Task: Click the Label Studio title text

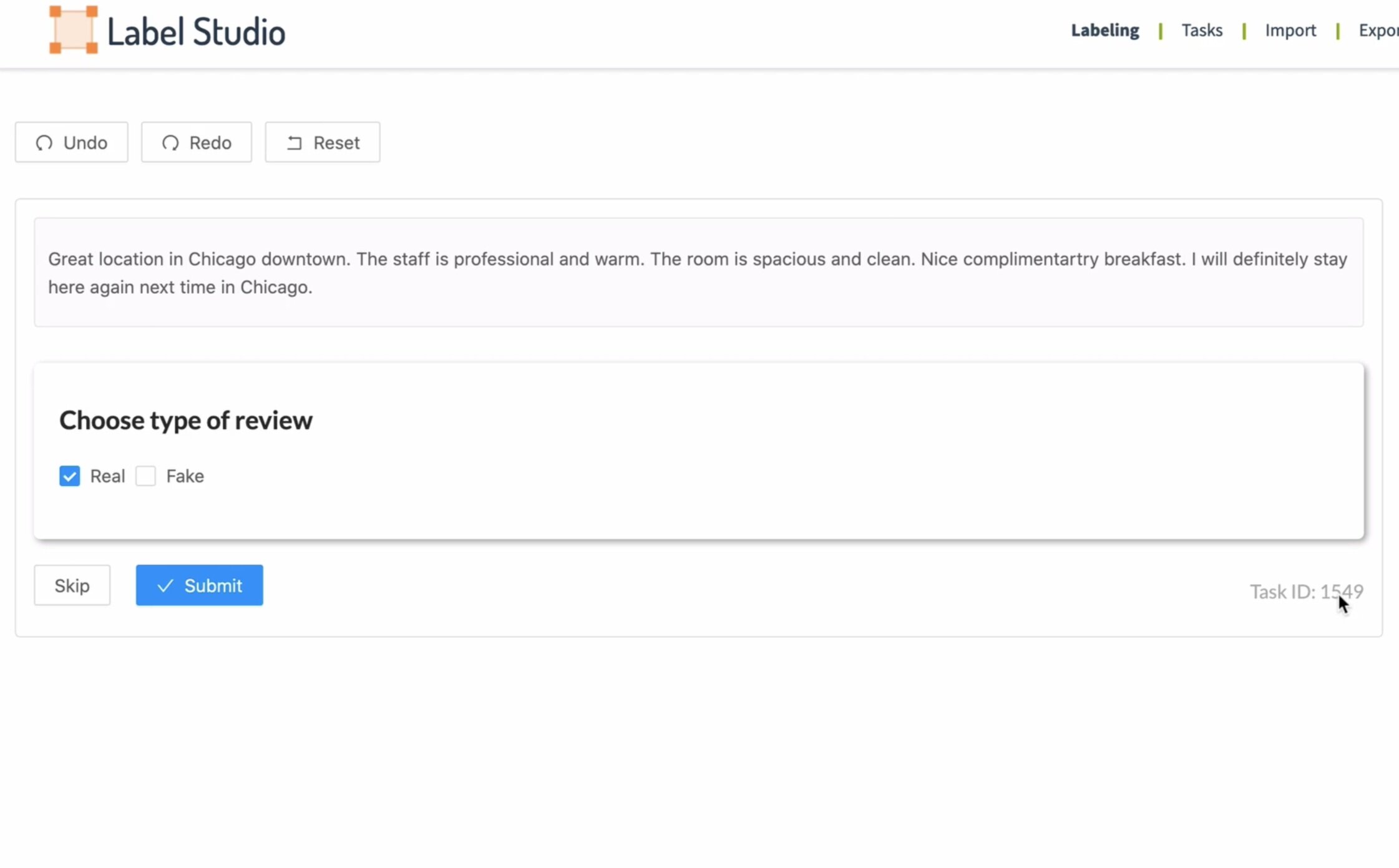Action: [197, 31]
